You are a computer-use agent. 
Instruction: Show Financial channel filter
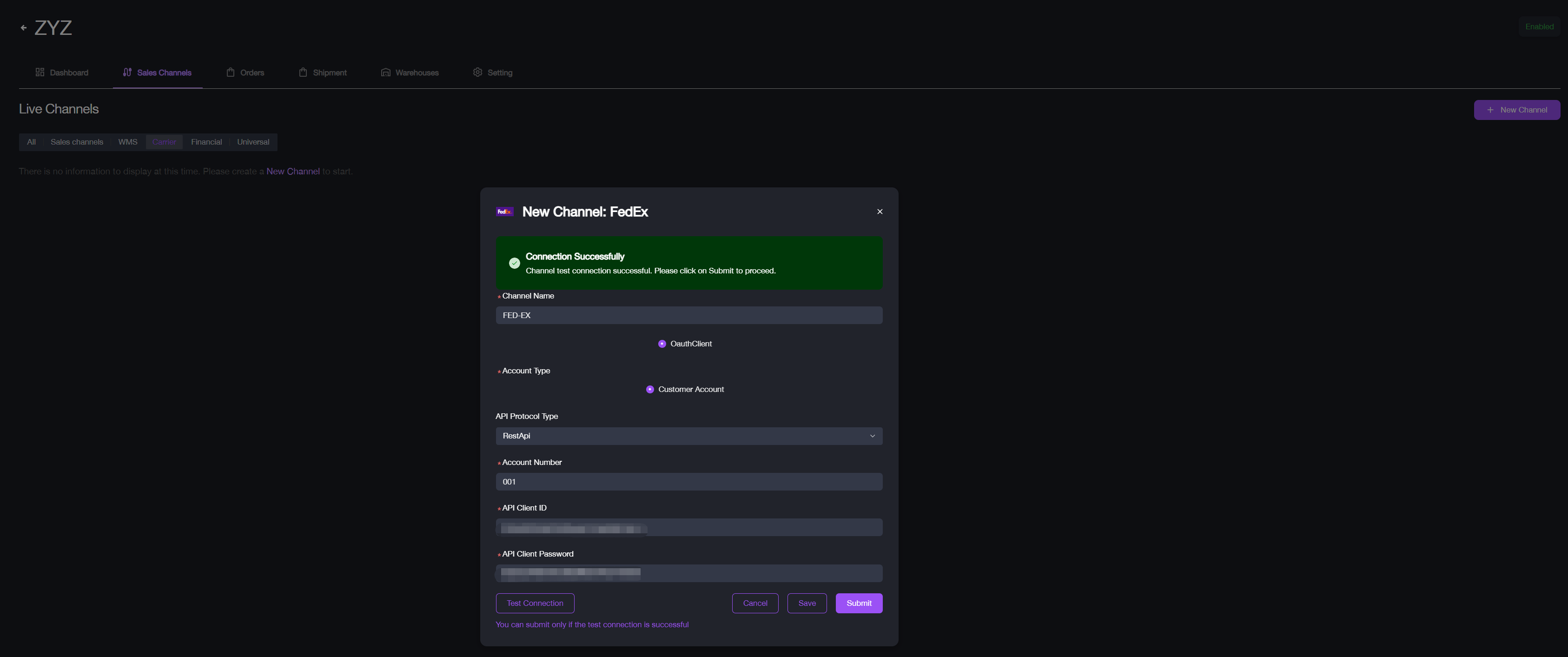pos(206,142)
